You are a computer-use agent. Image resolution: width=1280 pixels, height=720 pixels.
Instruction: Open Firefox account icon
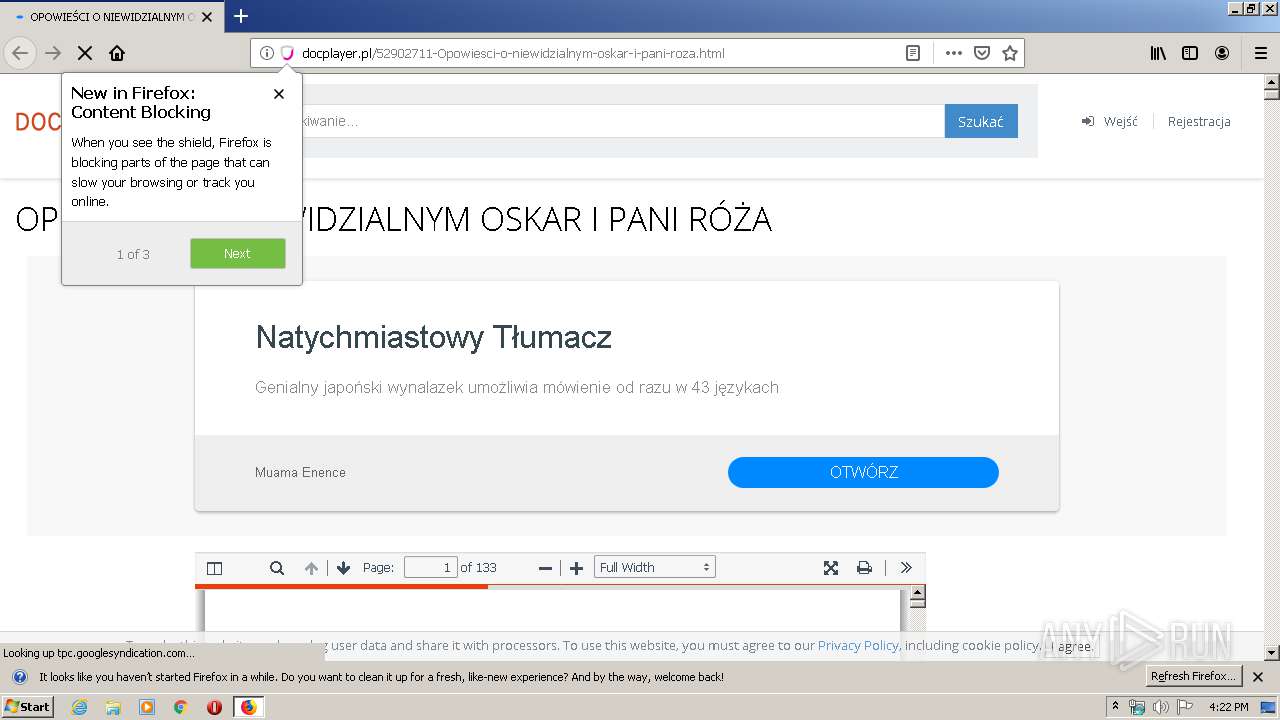(x=1222, y=53)
